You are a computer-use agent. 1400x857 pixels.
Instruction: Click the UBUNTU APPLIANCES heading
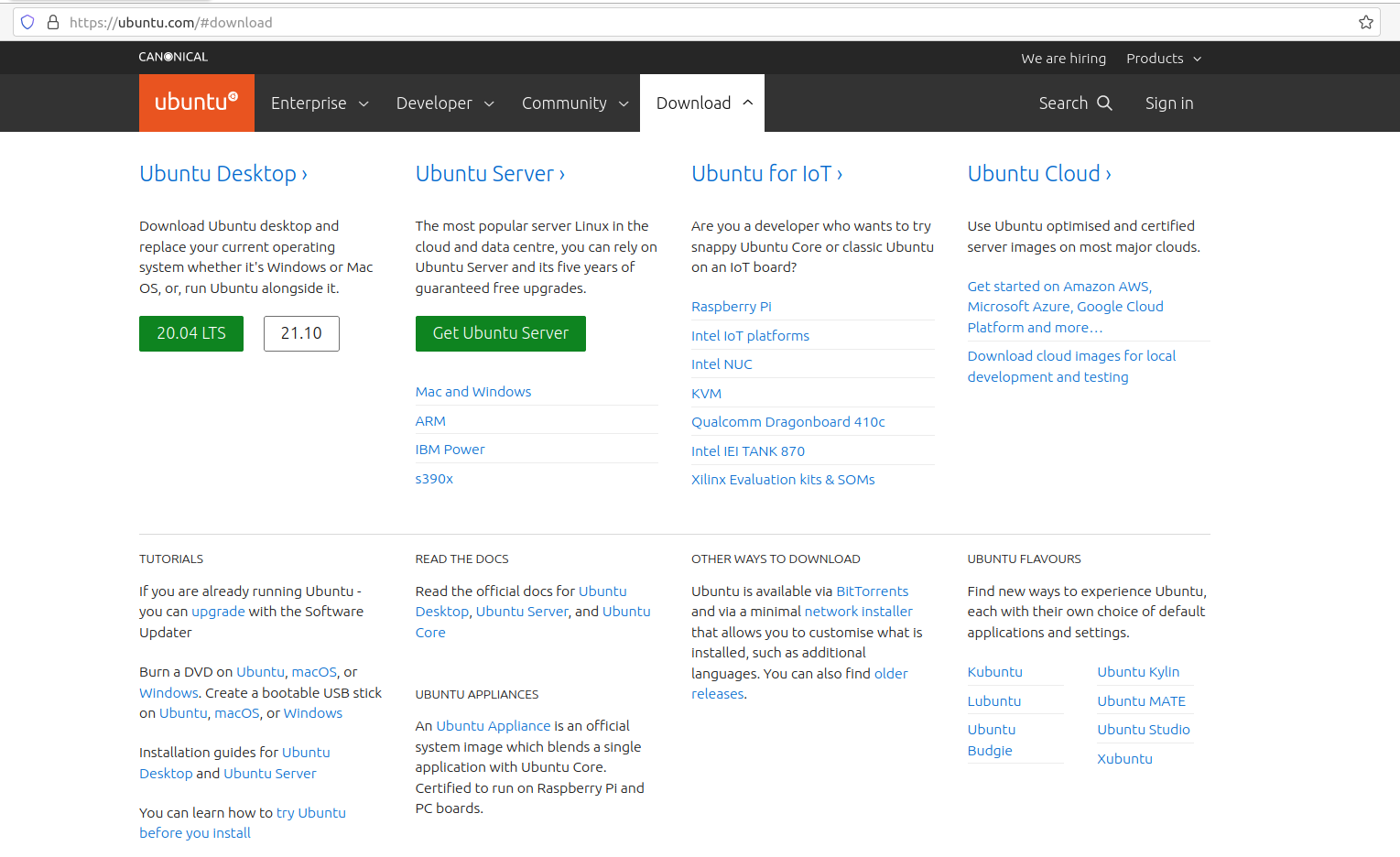tap(477, 694)
